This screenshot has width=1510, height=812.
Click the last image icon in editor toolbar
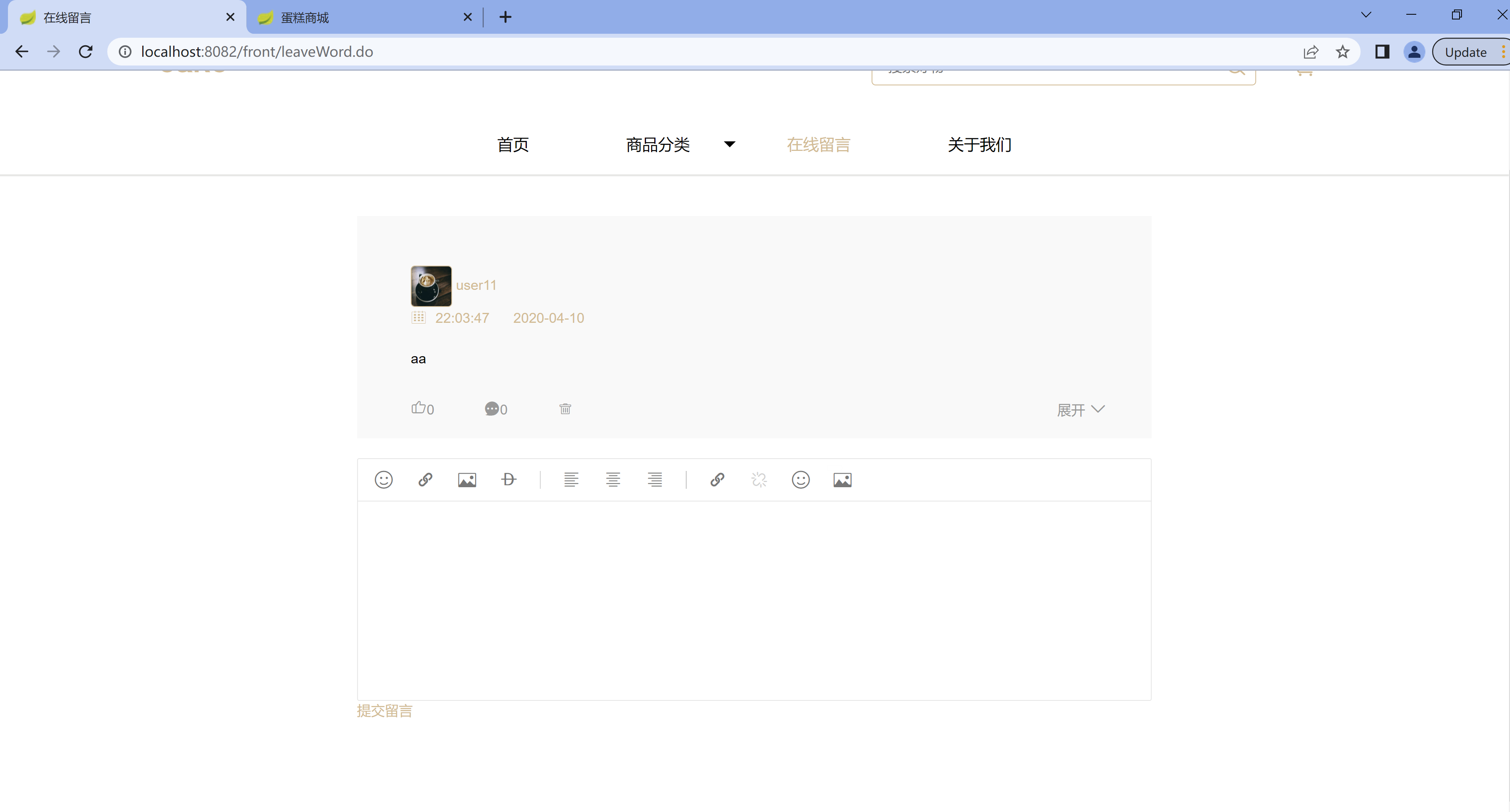842,480
